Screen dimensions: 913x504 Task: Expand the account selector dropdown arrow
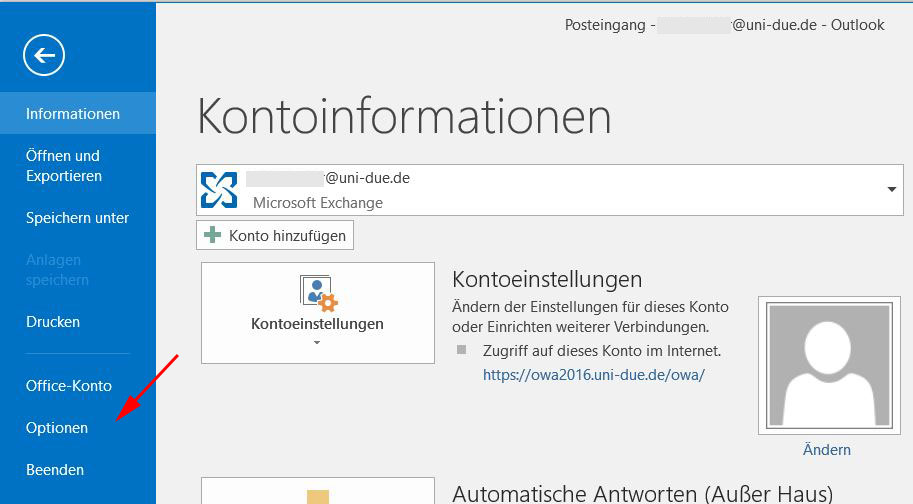click(890, 189)
